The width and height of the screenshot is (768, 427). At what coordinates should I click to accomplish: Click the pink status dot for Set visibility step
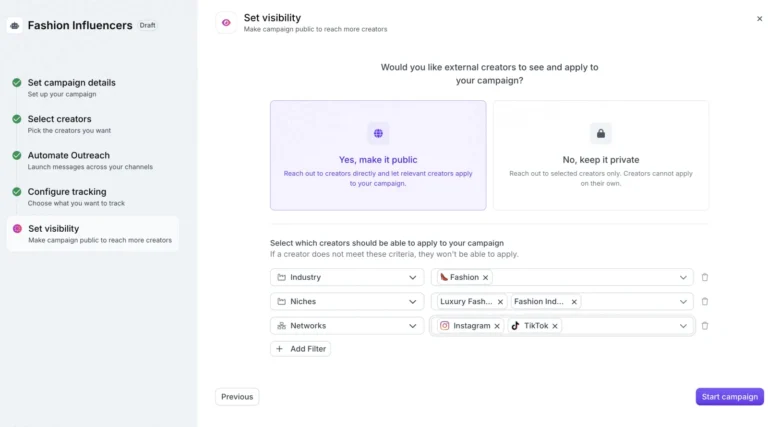pyautogui.click(x=17, y=229)
